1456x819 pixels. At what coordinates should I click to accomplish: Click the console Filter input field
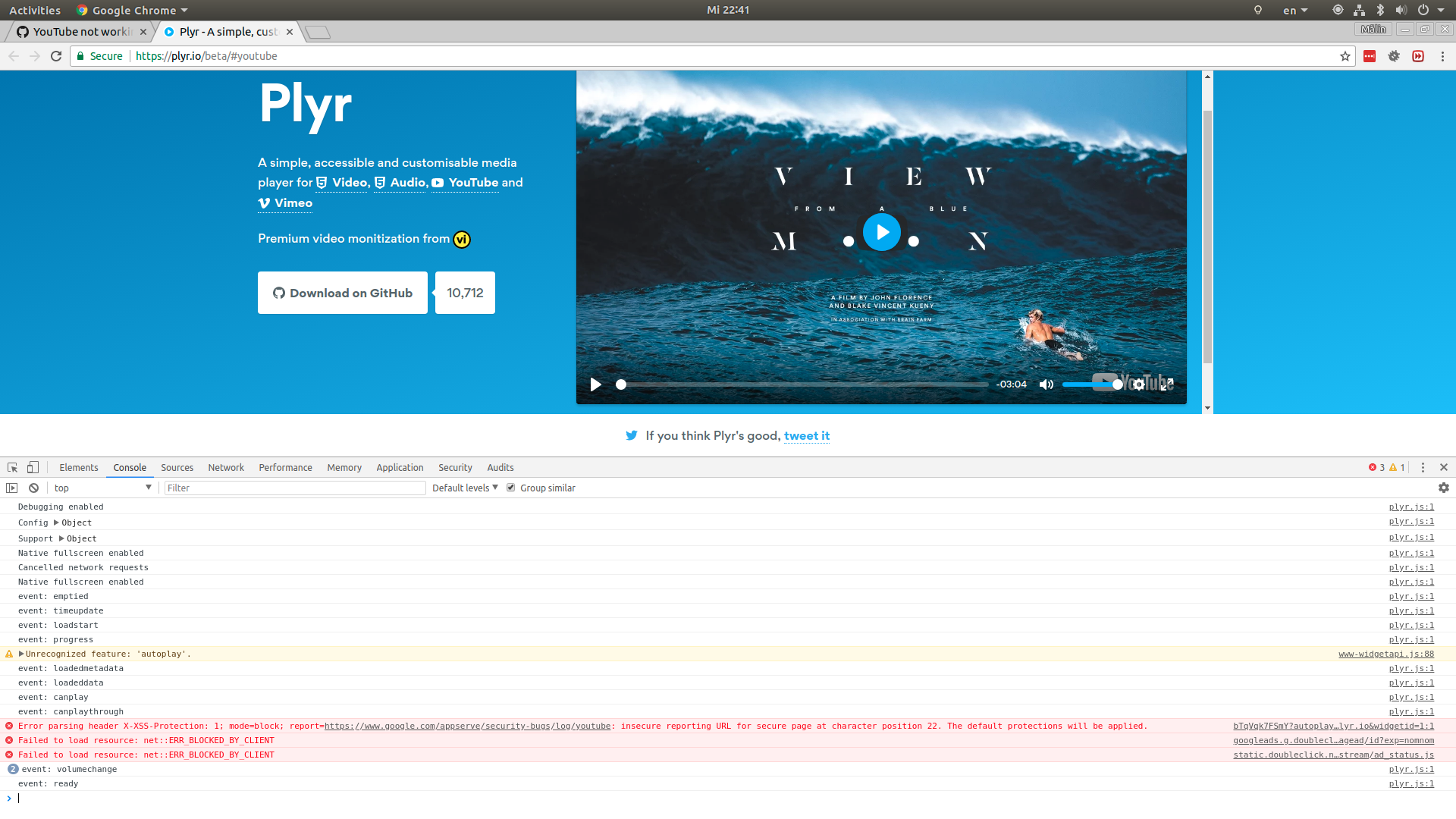[295, 488]
